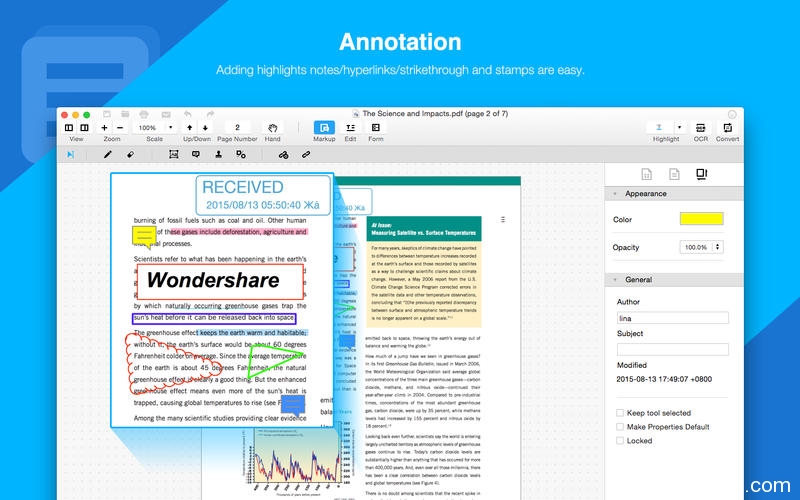
Task: Go to previous page with Up arrow
Action: [189, 128]
